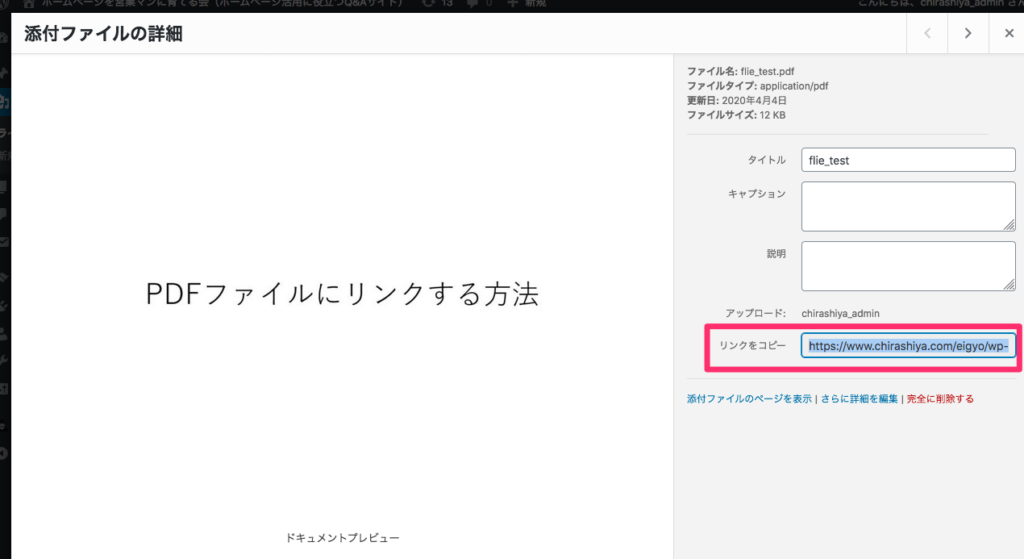Click the 説明 field resize handle
Image resolution: width=1024 pixels, height=559 pixels.
pos(1009,284)
